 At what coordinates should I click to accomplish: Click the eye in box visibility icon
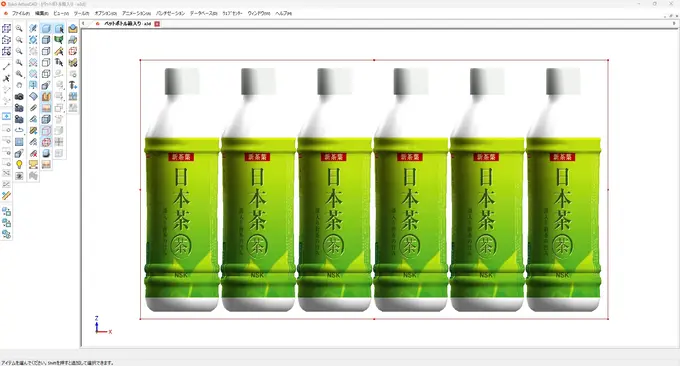(x=19, y=176)
